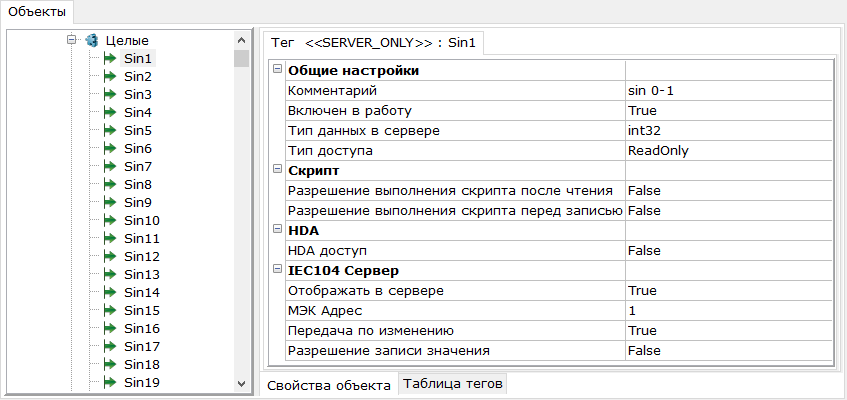Click the green arrow icon for Sin18
Screen dimensions: 847x400
click(x=110, y=364)
